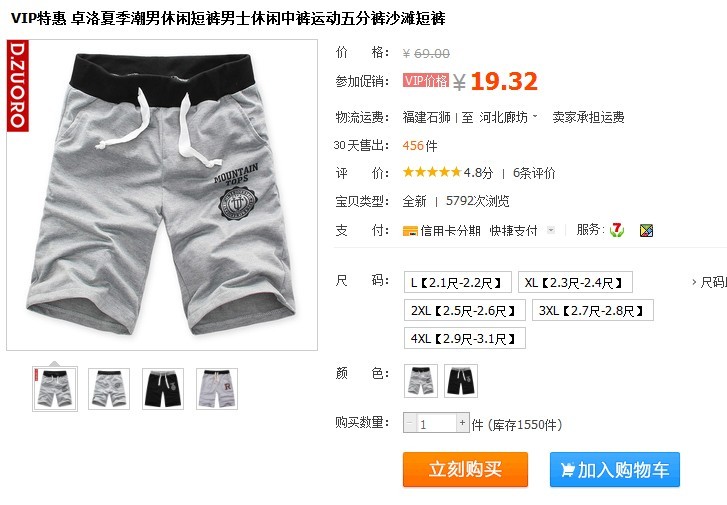This screenshot has width=727, height=505.
Task: Click the colorful service guarantee icon
Action: pos(646,230)
